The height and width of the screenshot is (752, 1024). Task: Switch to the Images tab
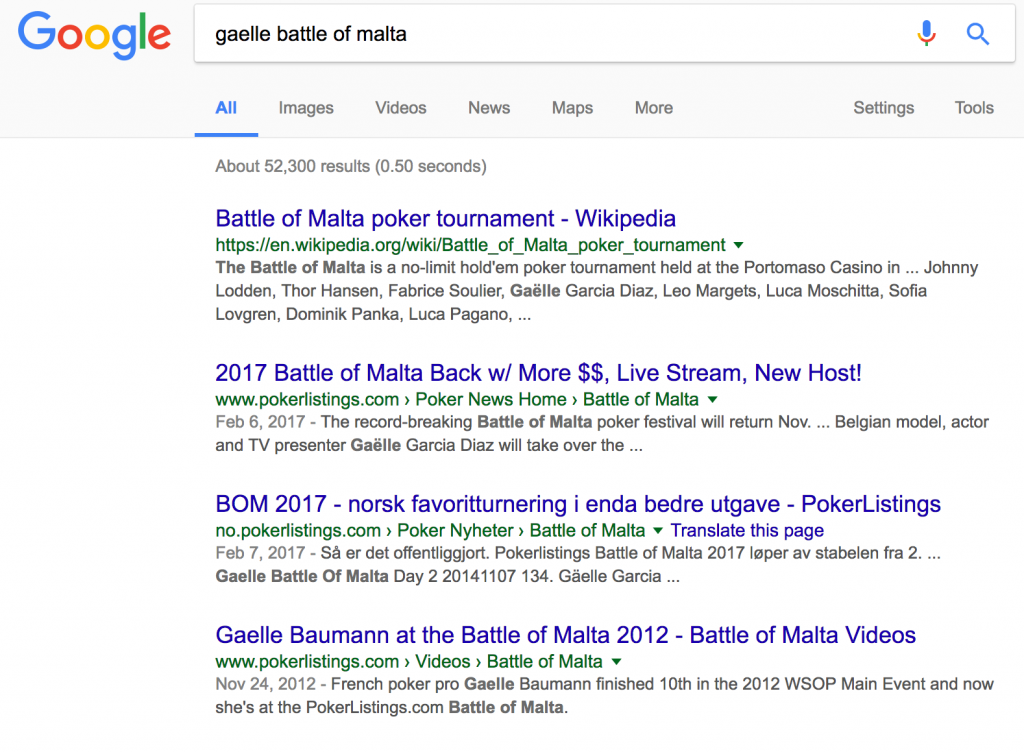(306, 108)
